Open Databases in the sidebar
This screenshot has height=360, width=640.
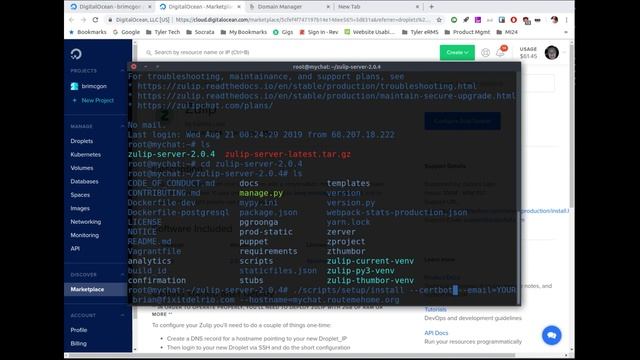(84, 181)
